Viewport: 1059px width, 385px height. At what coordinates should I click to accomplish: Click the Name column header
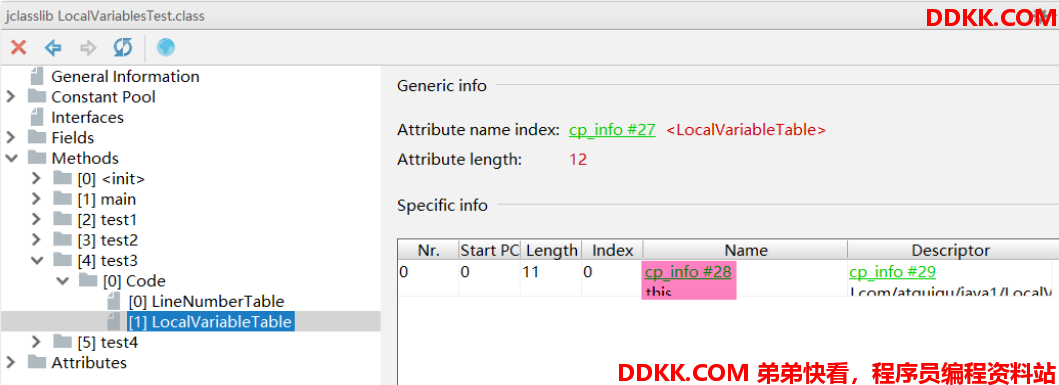746,251
